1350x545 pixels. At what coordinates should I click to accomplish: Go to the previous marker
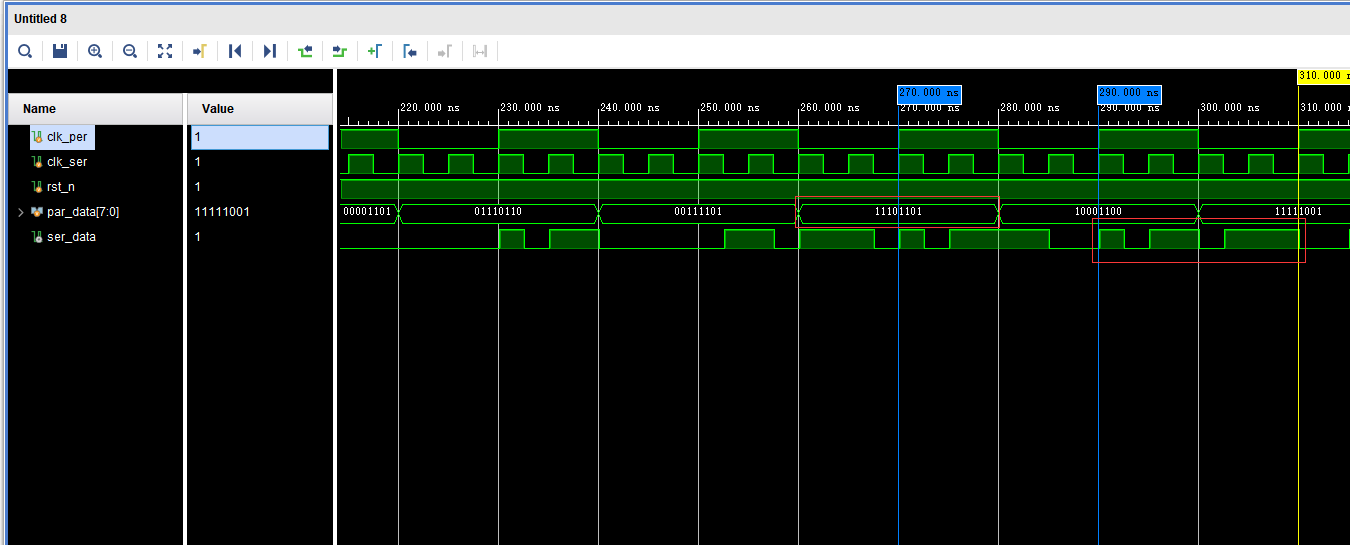[x=409, y=51]
